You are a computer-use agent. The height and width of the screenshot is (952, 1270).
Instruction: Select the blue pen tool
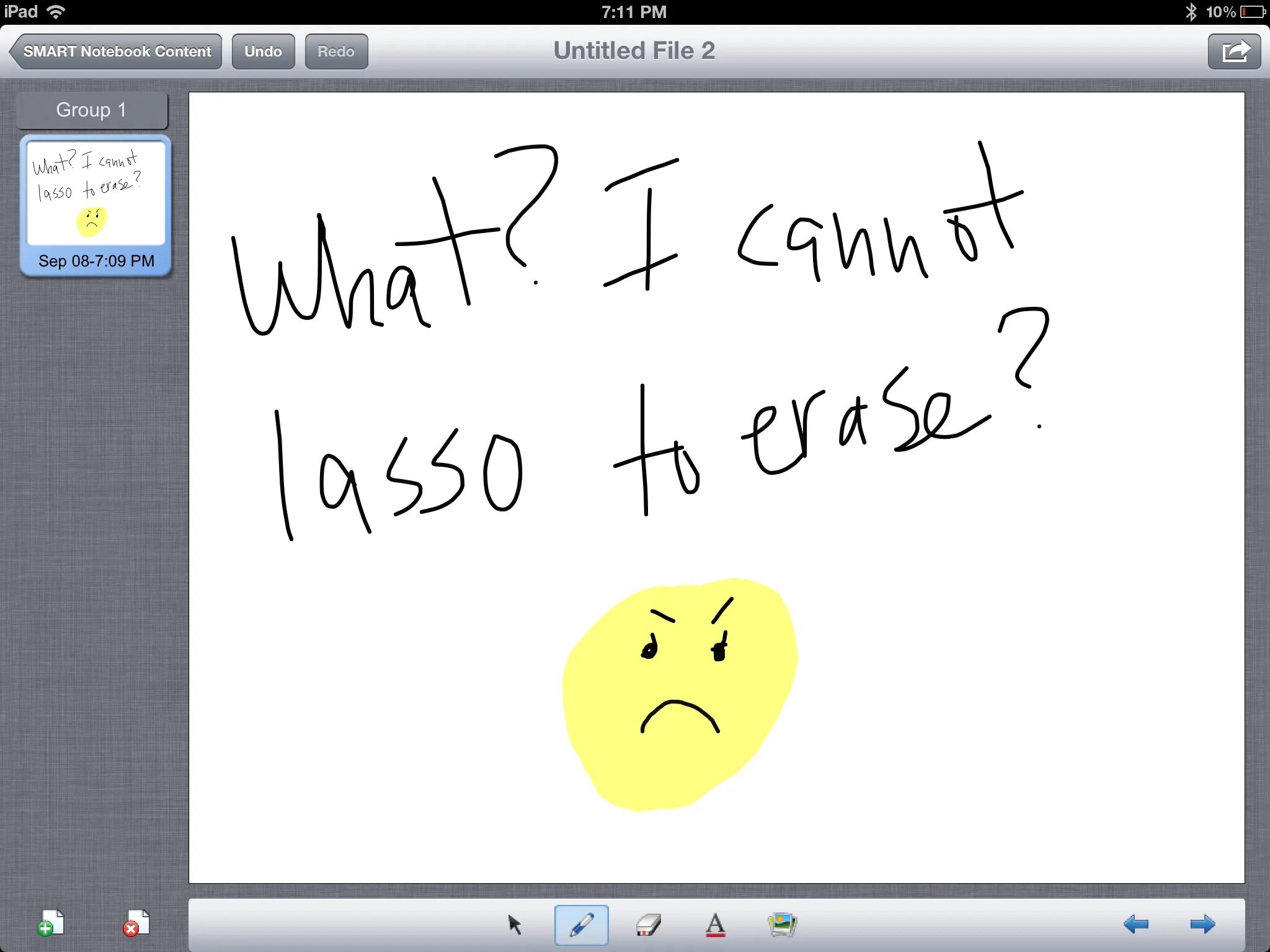coord(581,925)
